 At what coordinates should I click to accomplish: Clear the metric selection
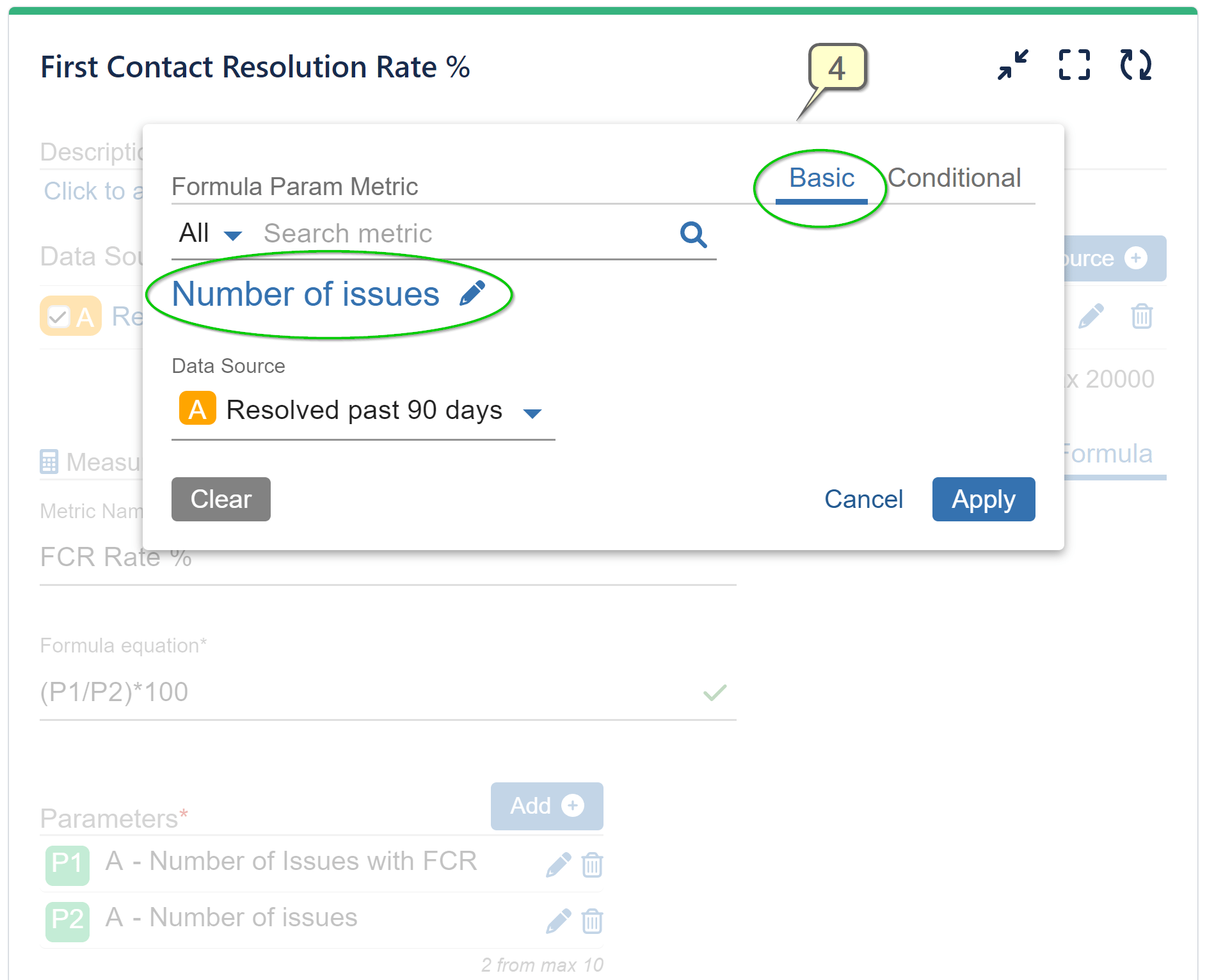(x=220, y=499)
